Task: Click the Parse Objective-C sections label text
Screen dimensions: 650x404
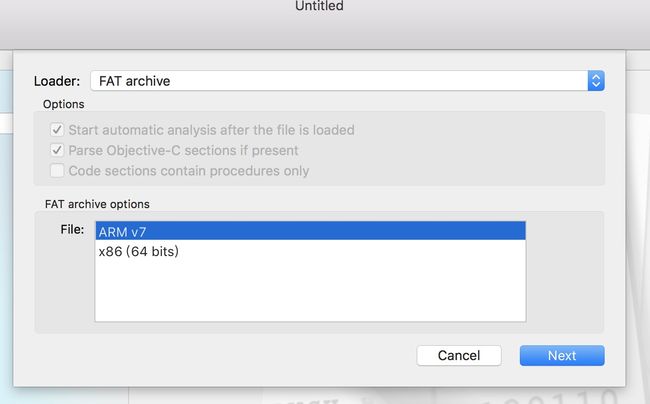Action: pyautogui.click(x=183, y=150)
